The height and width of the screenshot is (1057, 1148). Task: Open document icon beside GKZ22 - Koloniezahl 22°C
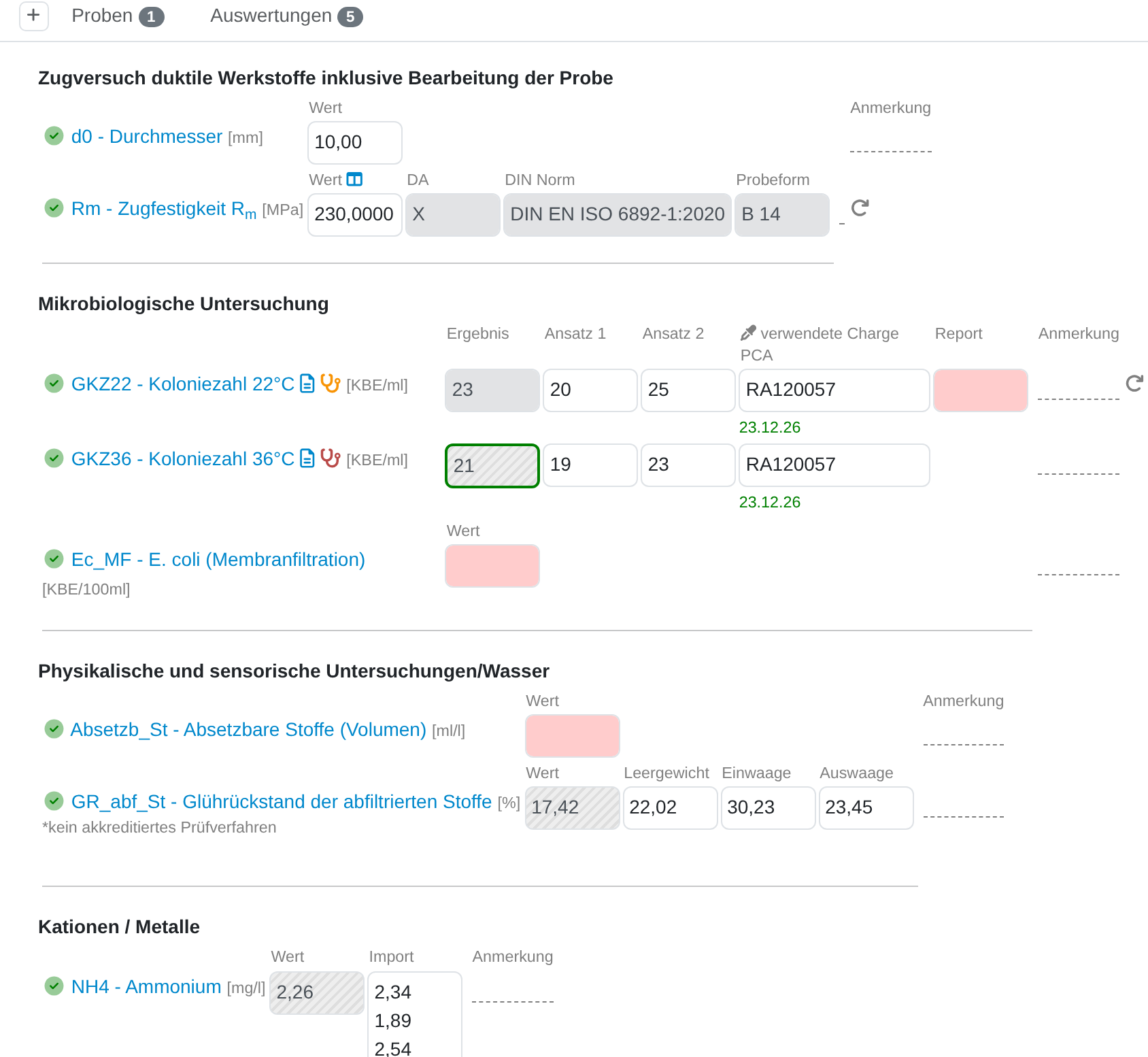pyautogui.click(x=307, y=384)
